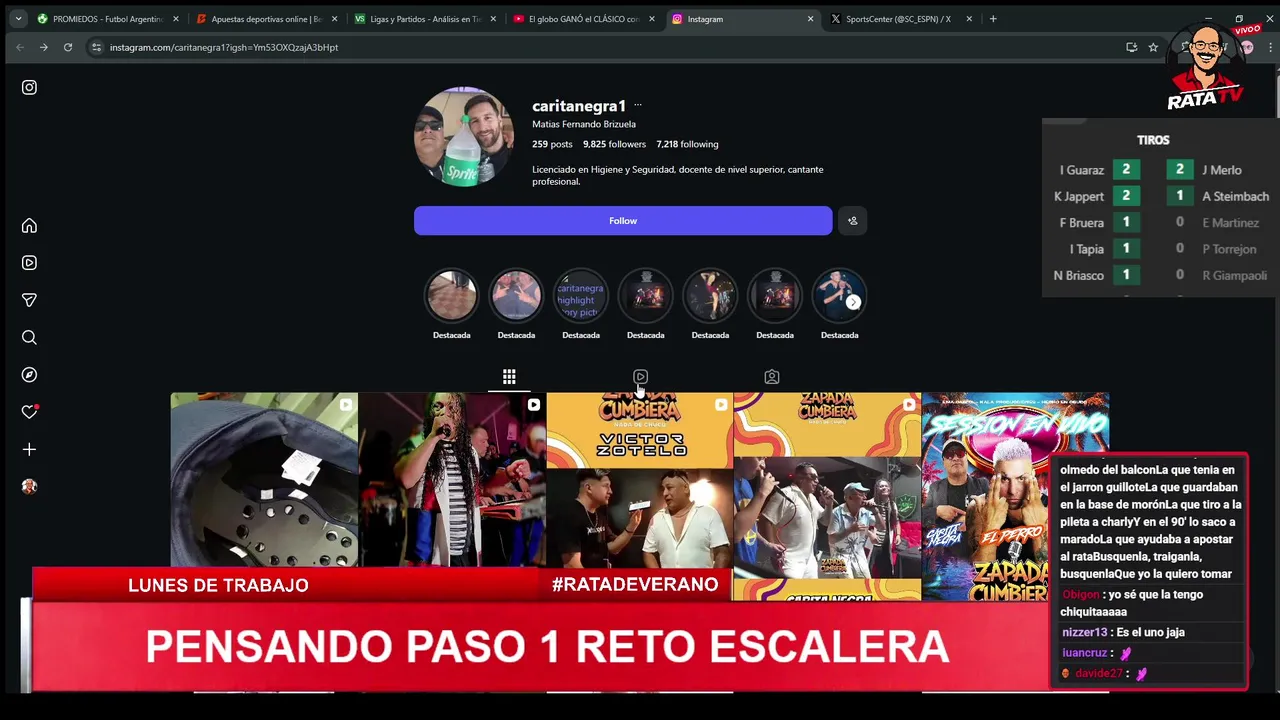The height and width of the screenshot is (720, 1280).
Task: Go to Instagram Home feed icon
Action: pyautogui.click(x=29, y=226)
